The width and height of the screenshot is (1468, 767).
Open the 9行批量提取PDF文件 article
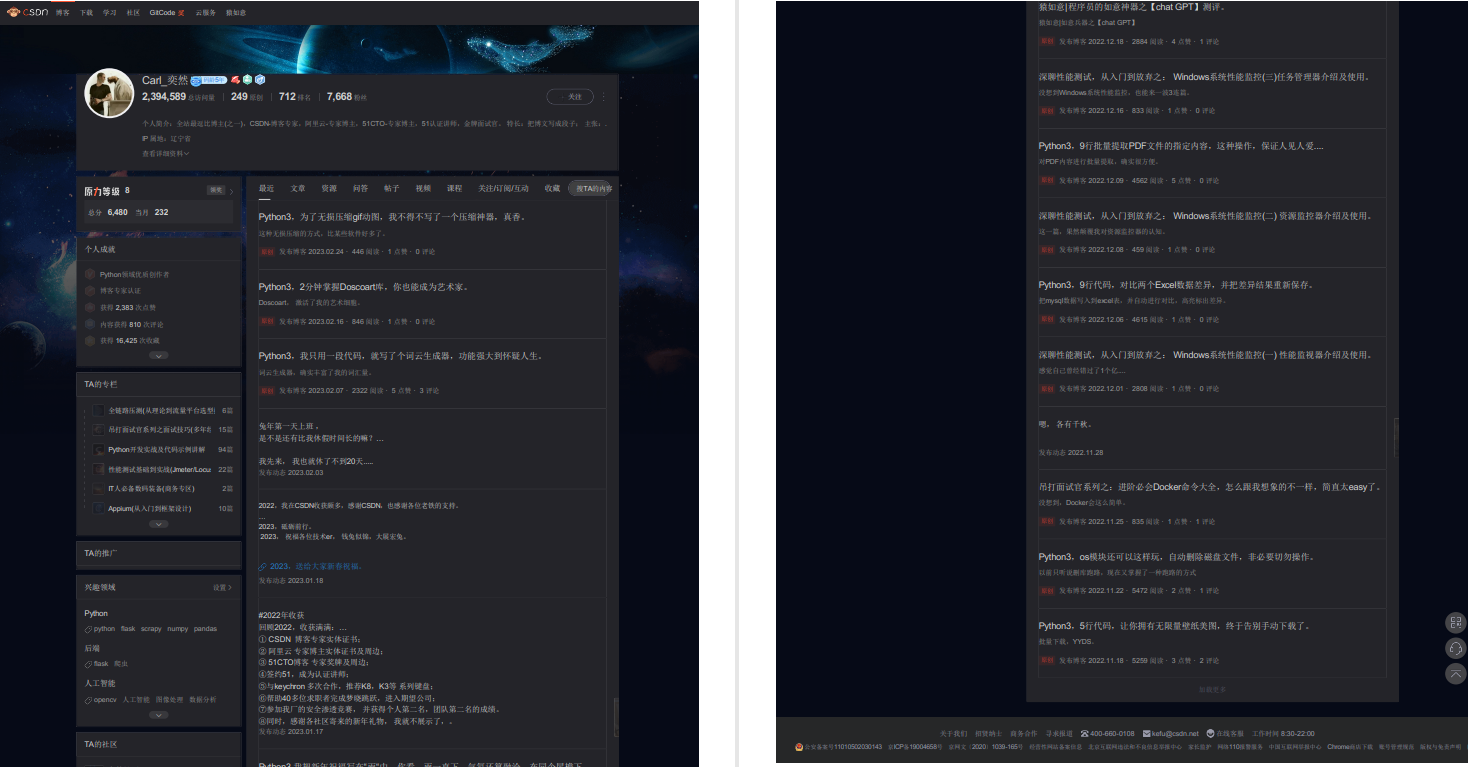click(1180, 146)
